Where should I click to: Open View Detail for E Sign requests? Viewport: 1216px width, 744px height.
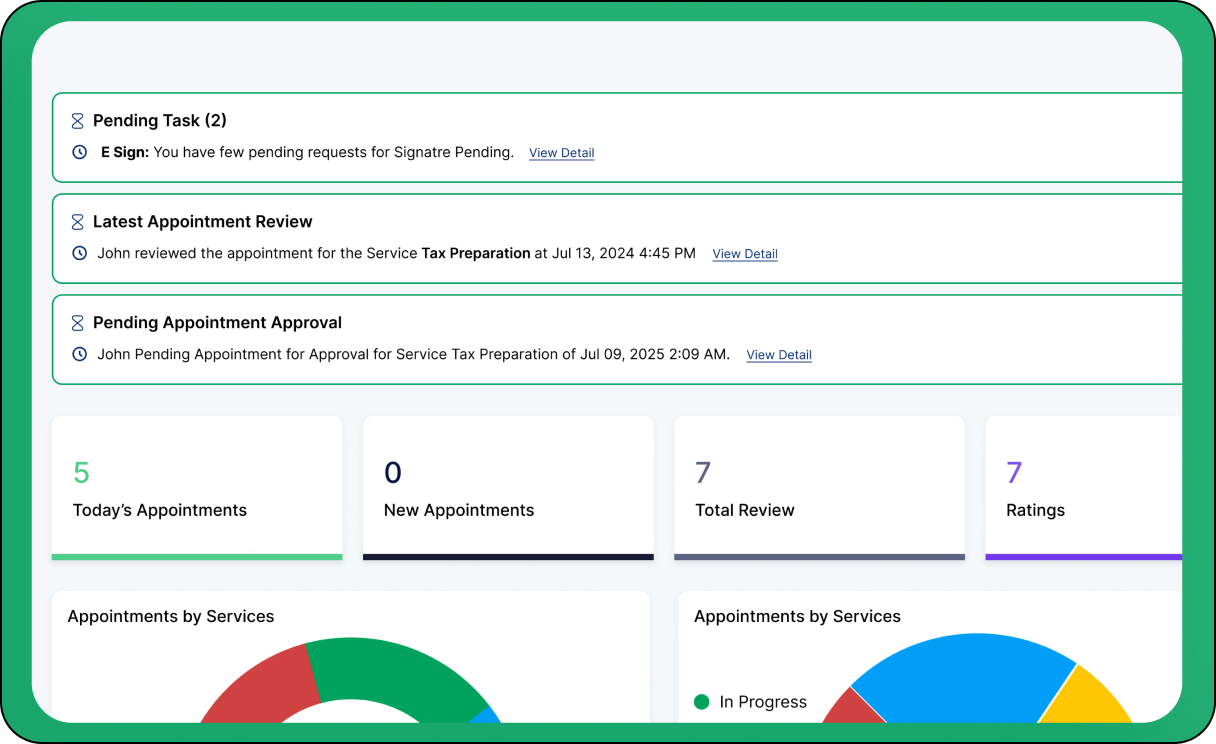click(x=561, y=154)
